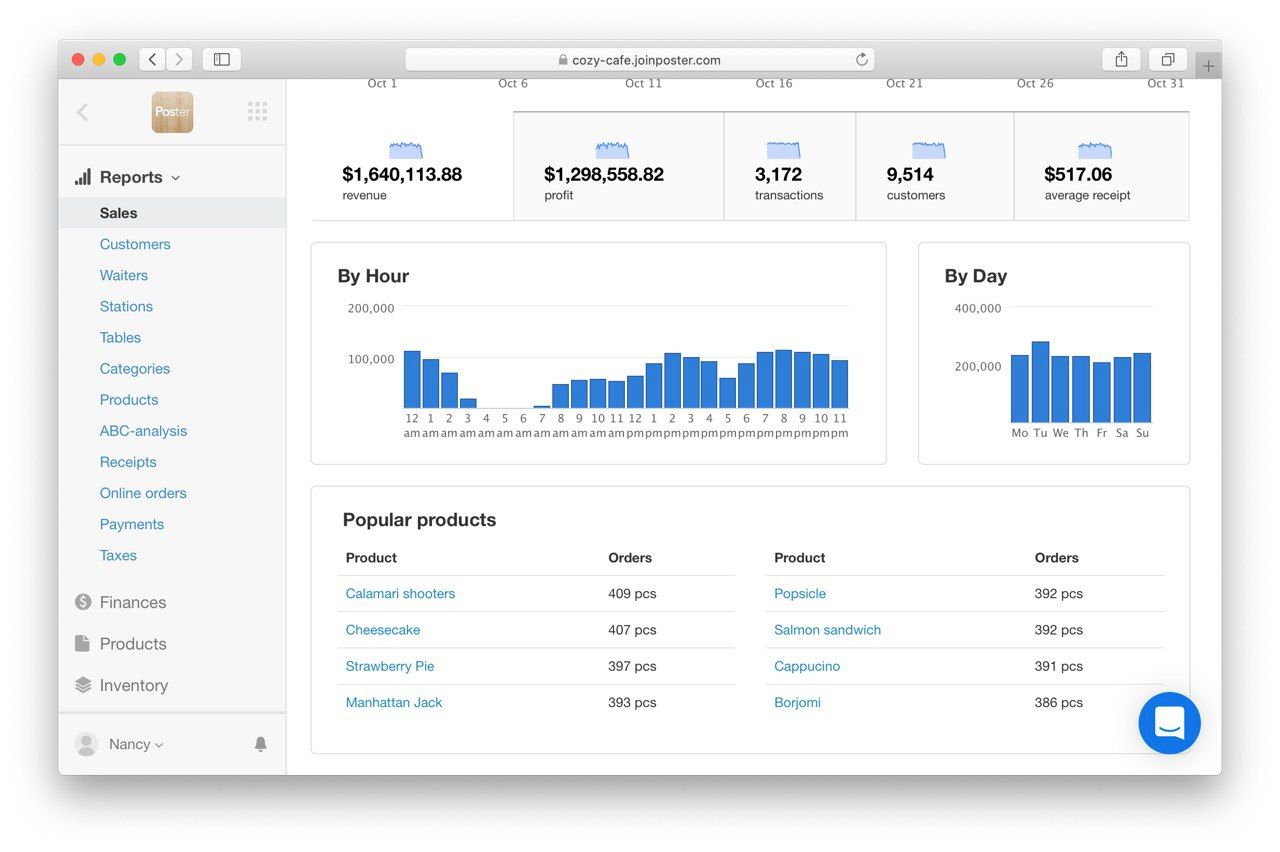This screenshot has height=852, width=1280.
Task: Click the Salmon sandwich link
Action: (x=827, y=630)
